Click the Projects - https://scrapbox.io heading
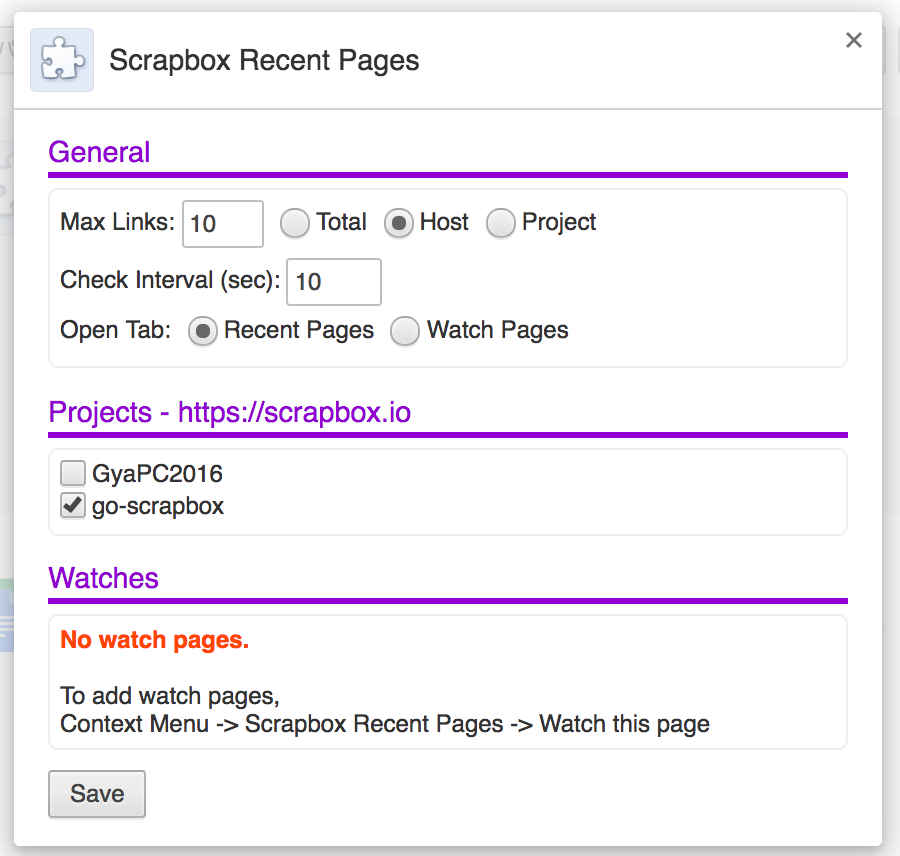The width and height of the screenshot is (900, 856). tap(230, 412)
